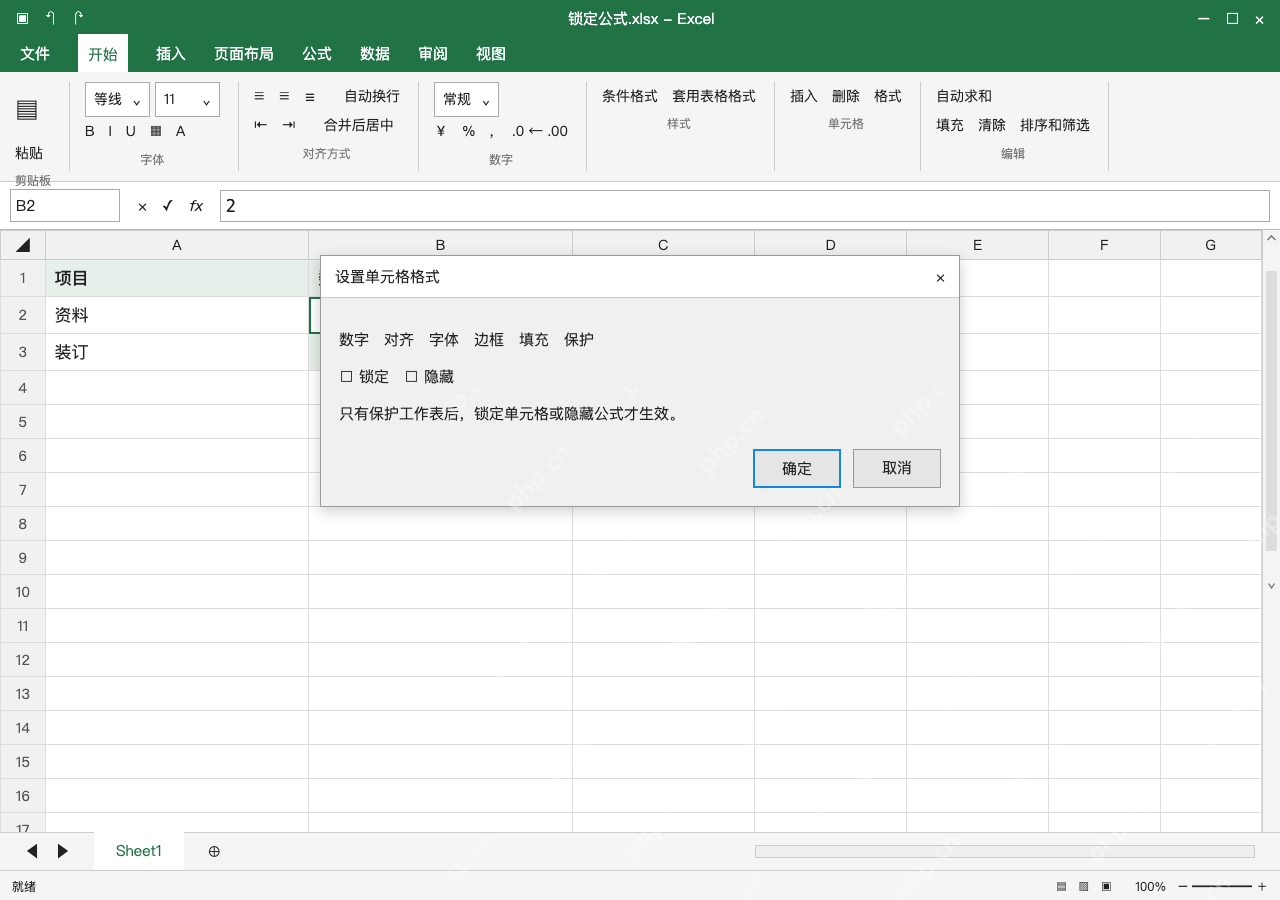Click the 取消 button
The image size is (1280, 900).
897,468
